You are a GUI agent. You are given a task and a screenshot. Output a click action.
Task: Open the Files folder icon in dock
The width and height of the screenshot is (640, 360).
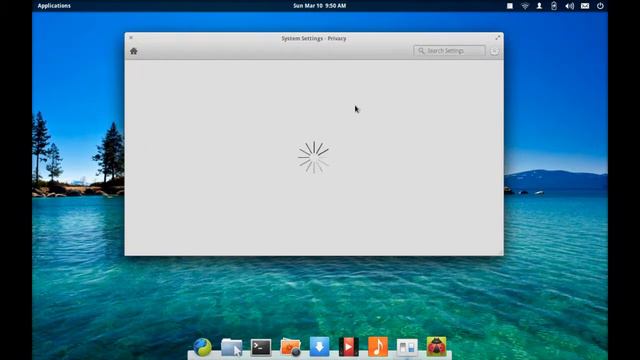232,347
